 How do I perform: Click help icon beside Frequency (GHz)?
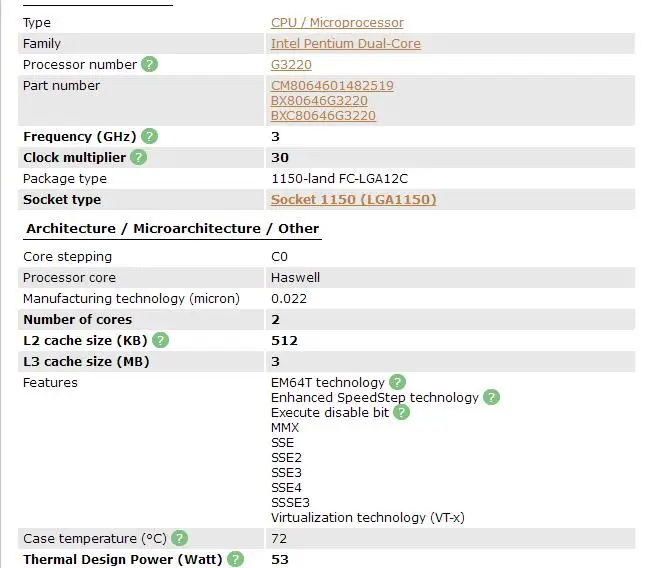click(x=149, y=136)
